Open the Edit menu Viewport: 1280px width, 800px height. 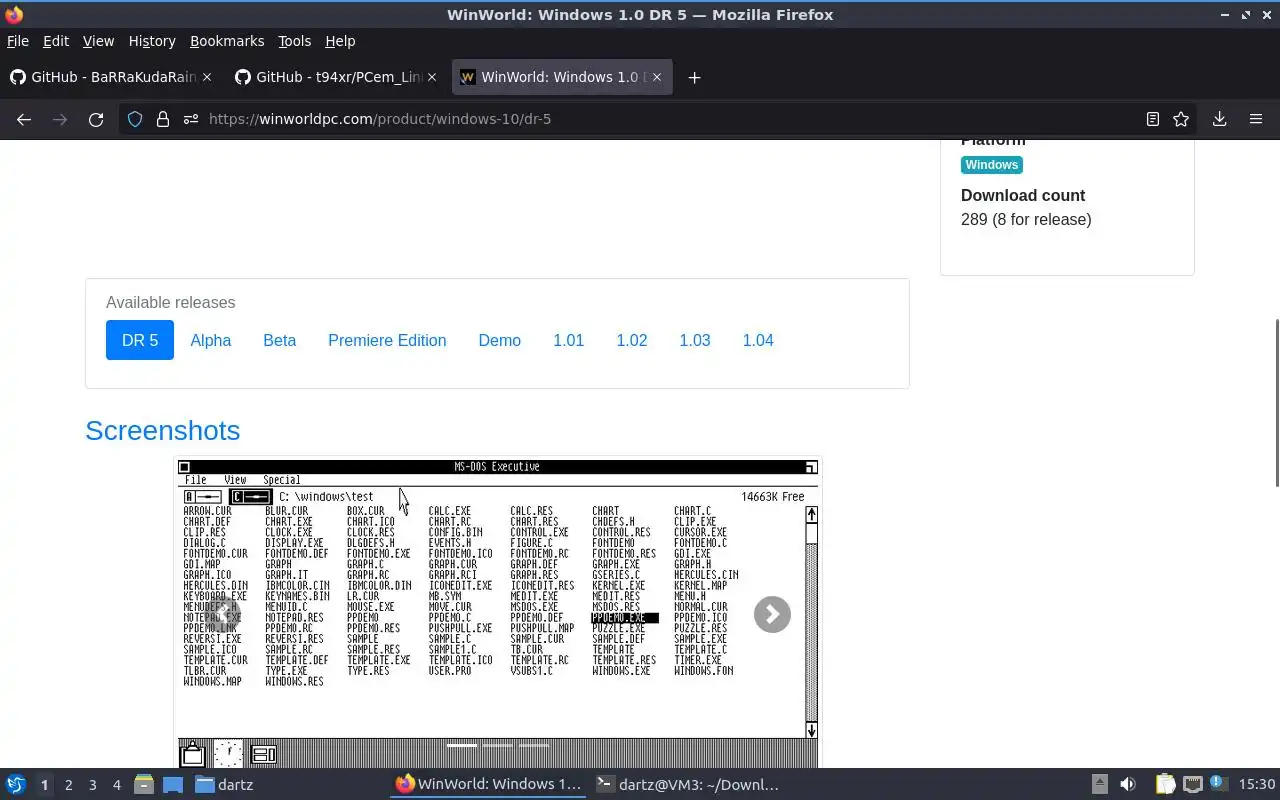56,41
